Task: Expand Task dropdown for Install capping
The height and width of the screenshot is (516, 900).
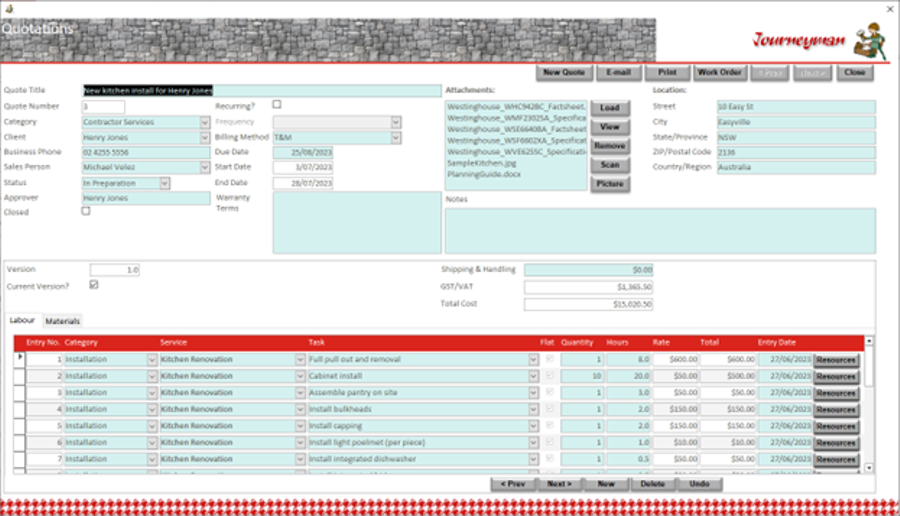Action: point(533,426)
